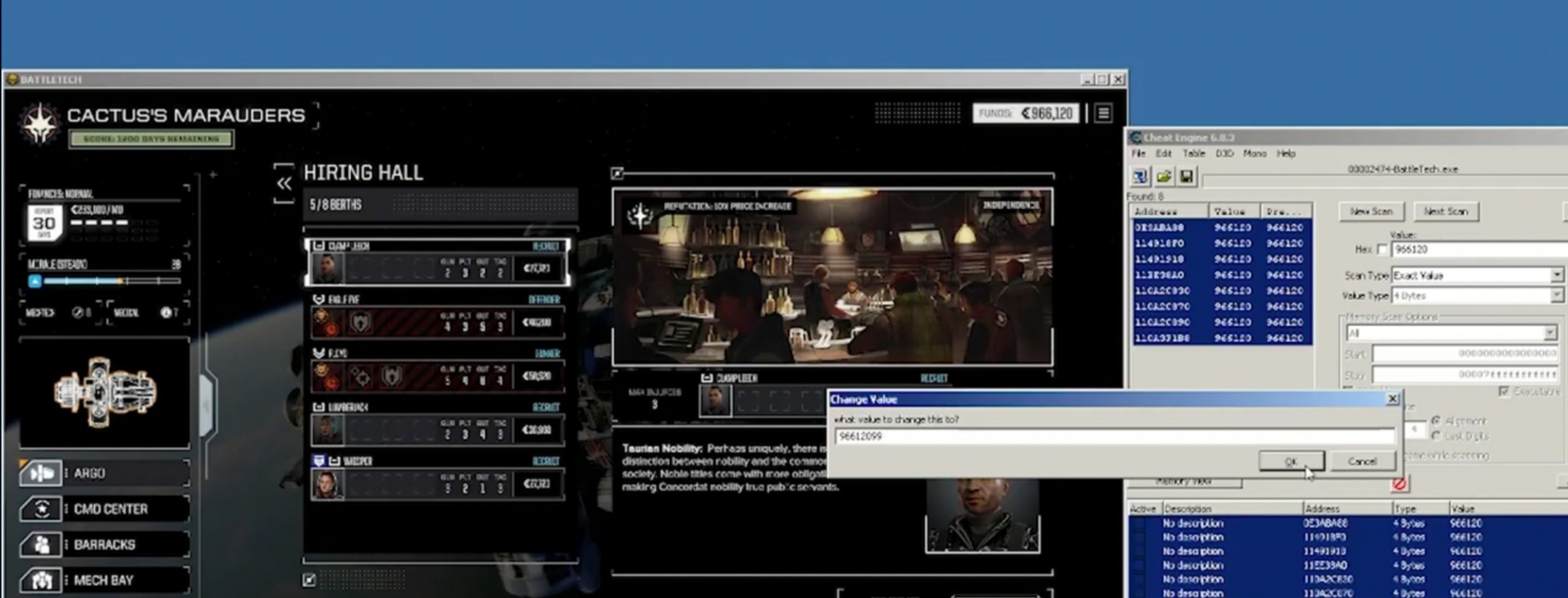Close the Change Value dialog with X
This screenshot has width=1568, height=598.
(x=1392, y=399)
